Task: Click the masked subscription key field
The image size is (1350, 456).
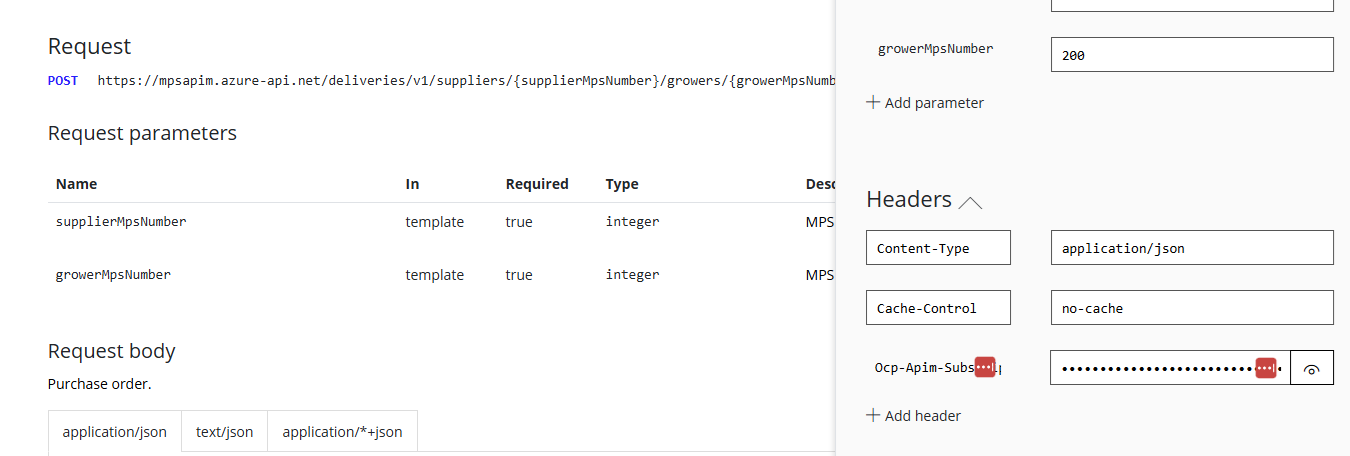Action: tap(1150, 368)
